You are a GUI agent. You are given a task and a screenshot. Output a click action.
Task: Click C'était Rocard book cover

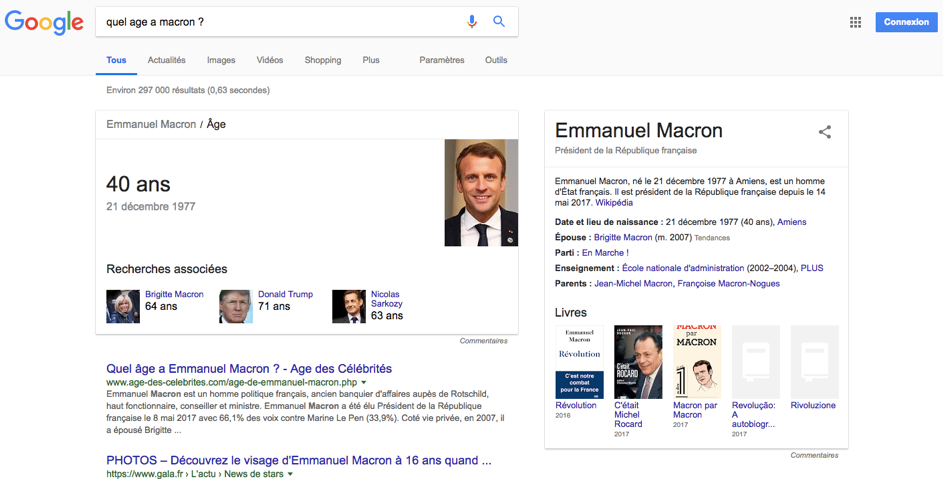tap(638, 362)
